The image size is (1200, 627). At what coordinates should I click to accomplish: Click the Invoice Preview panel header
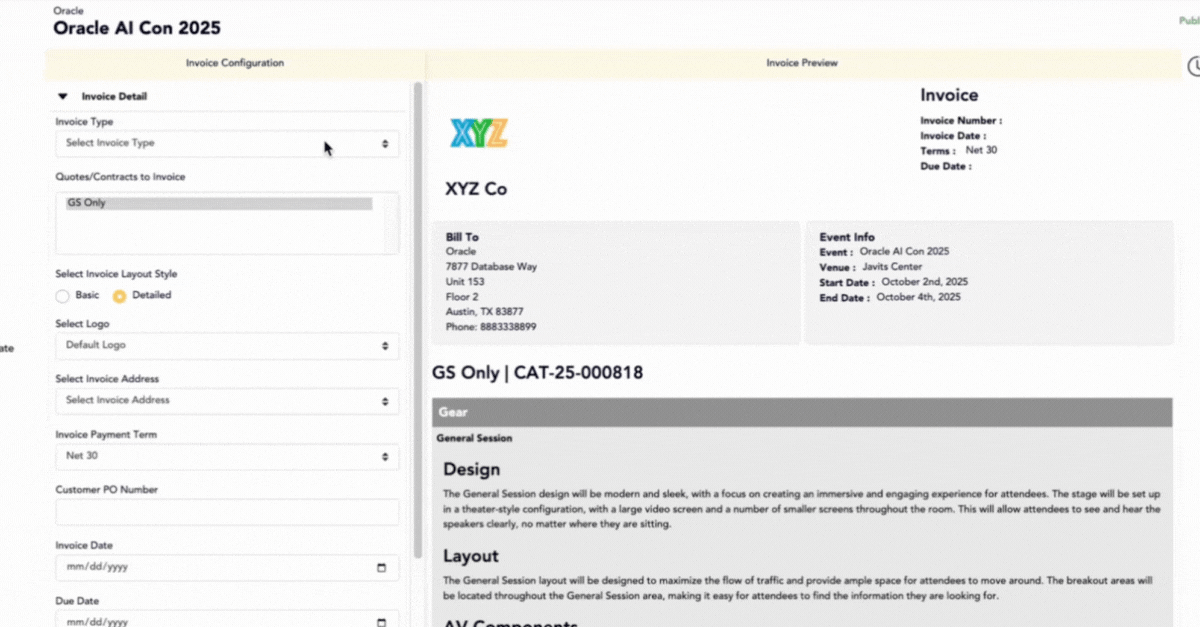coord(802,63)
